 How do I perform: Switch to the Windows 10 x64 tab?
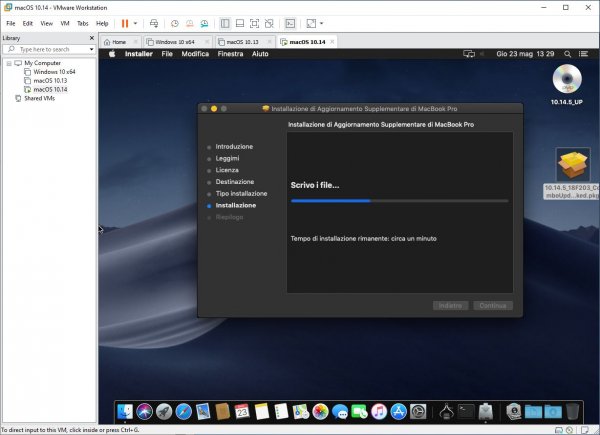pos(175,42)
